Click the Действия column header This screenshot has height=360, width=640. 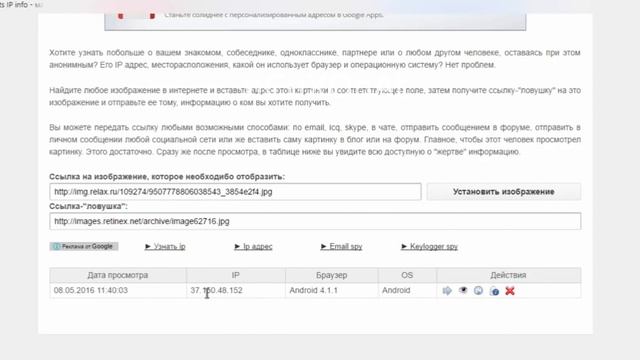[x=509, y=275]
